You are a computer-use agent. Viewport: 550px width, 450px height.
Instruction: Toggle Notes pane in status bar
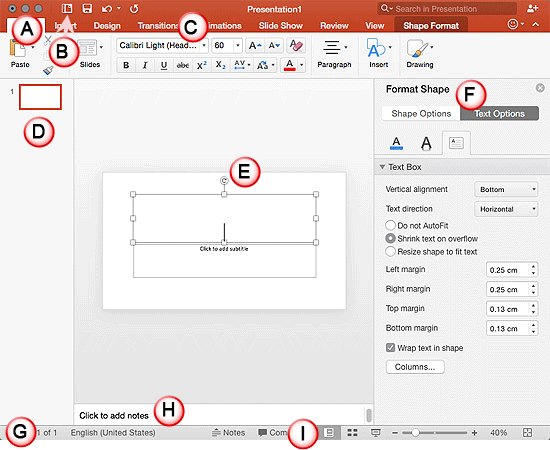click(229, 432)
